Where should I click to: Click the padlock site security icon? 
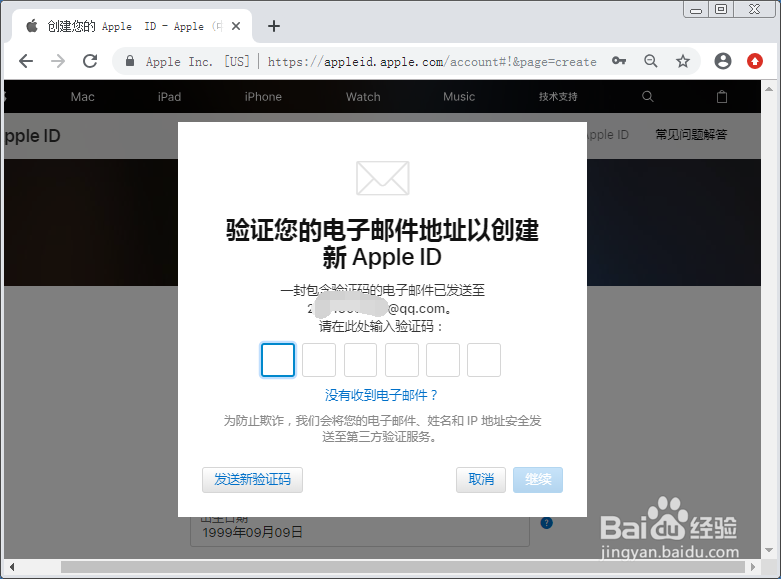pyautogui.click(x=130, y=61)
